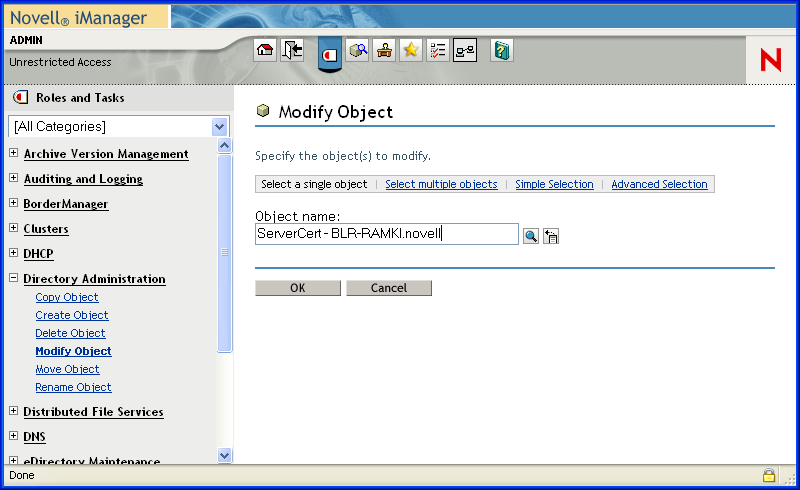Click the DNS heading
Screen dimensions: 800x490
[x=34, y=437]
